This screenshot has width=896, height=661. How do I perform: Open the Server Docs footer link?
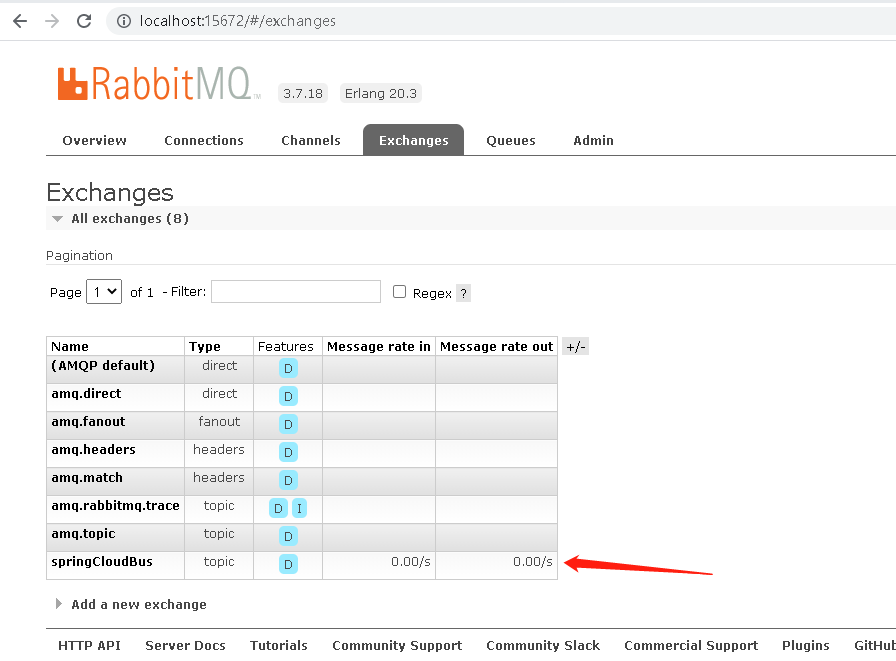[x=185, y=646]
